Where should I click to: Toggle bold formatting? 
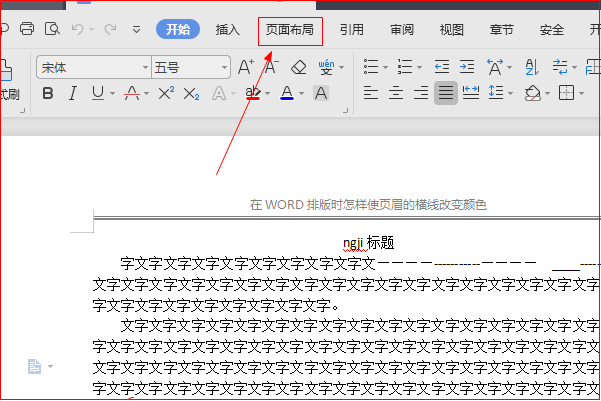[47, 93]
